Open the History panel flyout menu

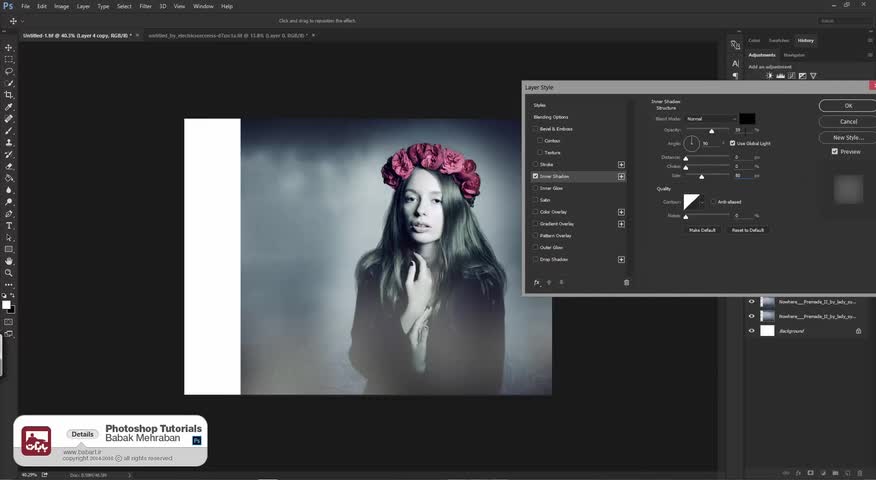[x=870, y=40]
